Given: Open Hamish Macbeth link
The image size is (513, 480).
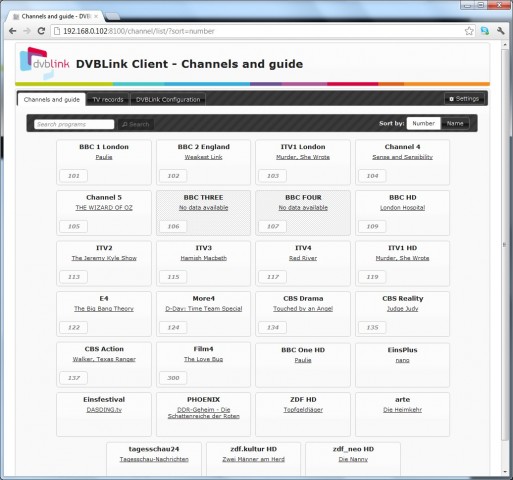Looking at the screenshot, I should pos(203,258).
